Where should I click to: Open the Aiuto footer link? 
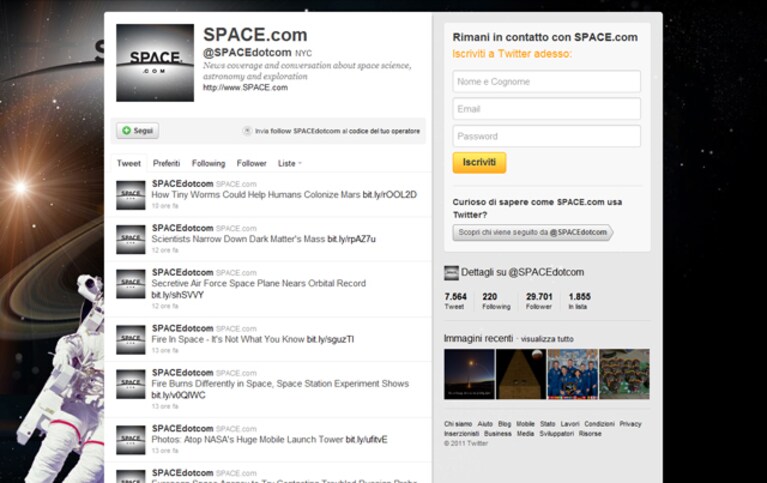[485, 424]
